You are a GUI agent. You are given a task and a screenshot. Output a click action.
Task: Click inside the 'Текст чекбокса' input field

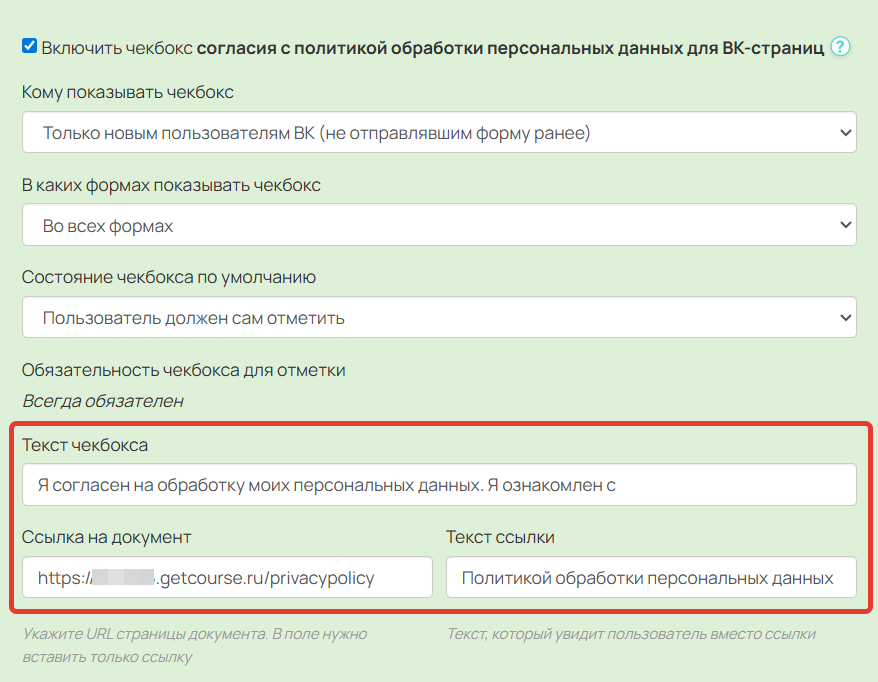[440, 484]
